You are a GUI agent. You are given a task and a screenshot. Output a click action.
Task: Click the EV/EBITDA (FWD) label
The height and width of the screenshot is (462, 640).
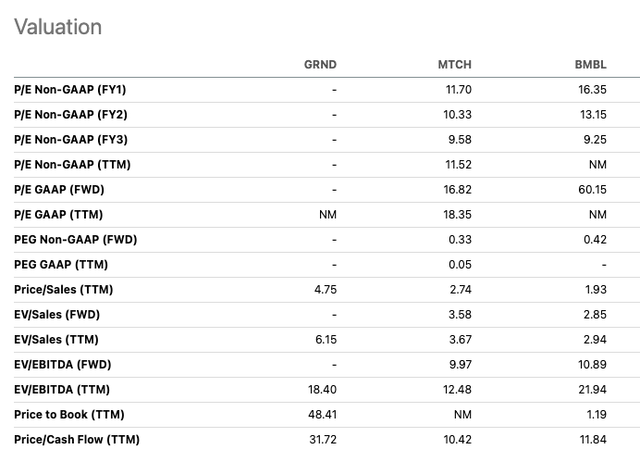point(62,364)
